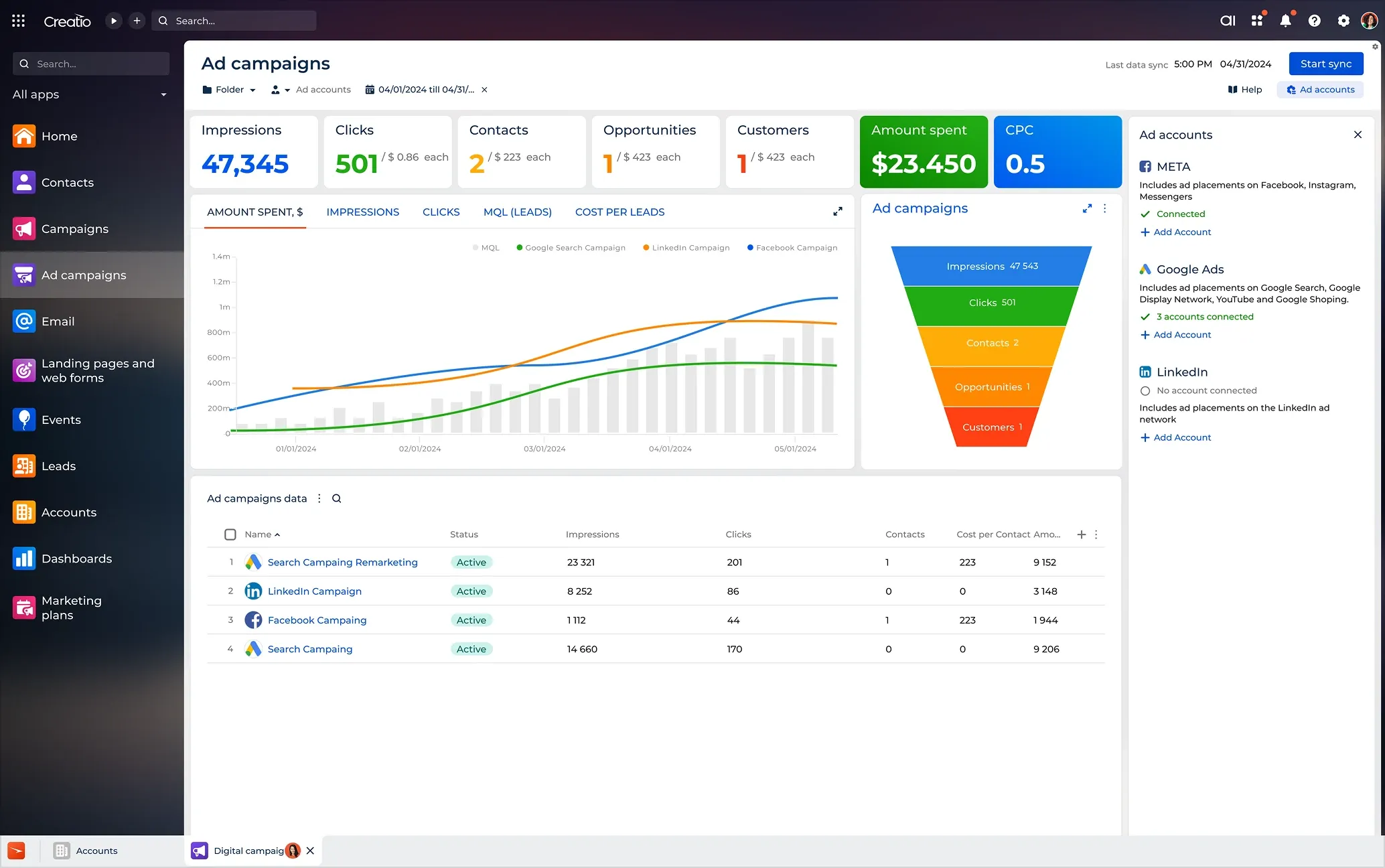Toggle the select-all checkbox in table header
The height and width of the screenshot is (868, 1385).
(x=230, y=534)
